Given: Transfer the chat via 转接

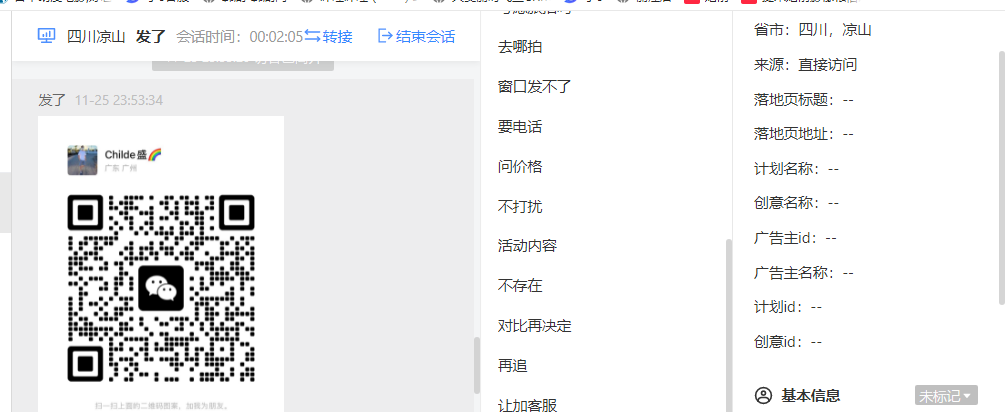Looking at the screenshot, I should (x=328, y=37).
